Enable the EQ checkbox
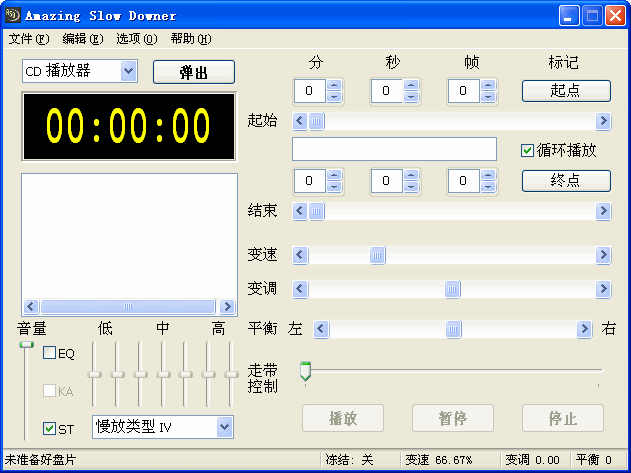Viewport: 631px width, 473px height. coord(49,353)
